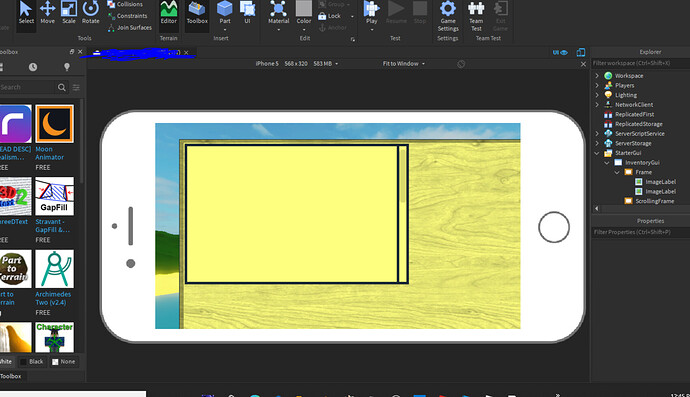Click the Filter workspace search field

tap(640, 63)
